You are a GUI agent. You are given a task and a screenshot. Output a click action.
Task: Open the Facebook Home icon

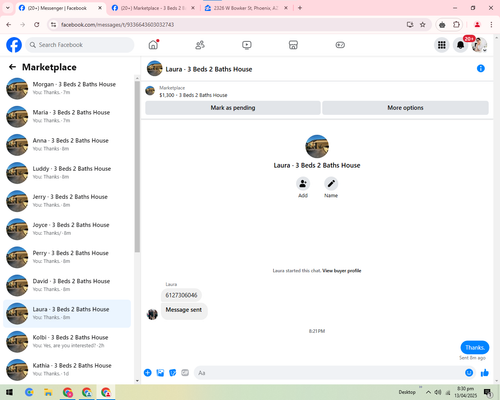tap(153, 45)
